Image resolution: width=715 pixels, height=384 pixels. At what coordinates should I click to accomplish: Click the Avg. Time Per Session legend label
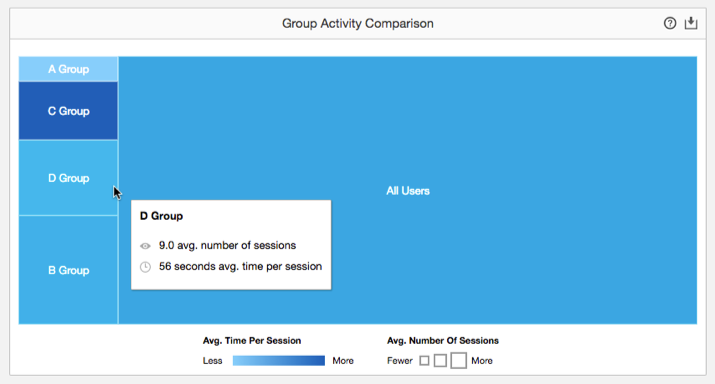click(x=252, y=341)
